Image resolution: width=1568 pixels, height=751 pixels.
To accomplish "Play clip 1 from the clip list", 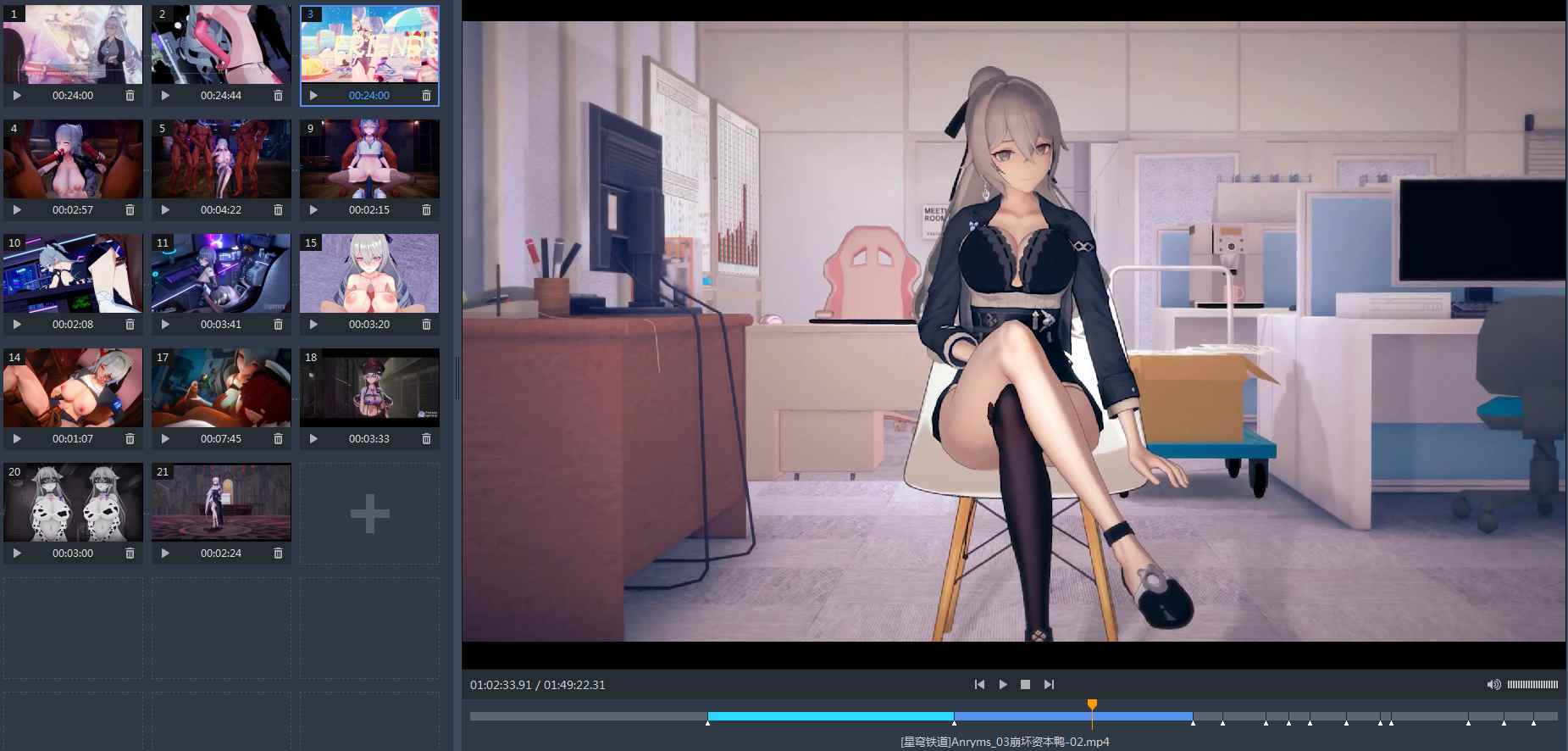I will [x=17, y=96].
